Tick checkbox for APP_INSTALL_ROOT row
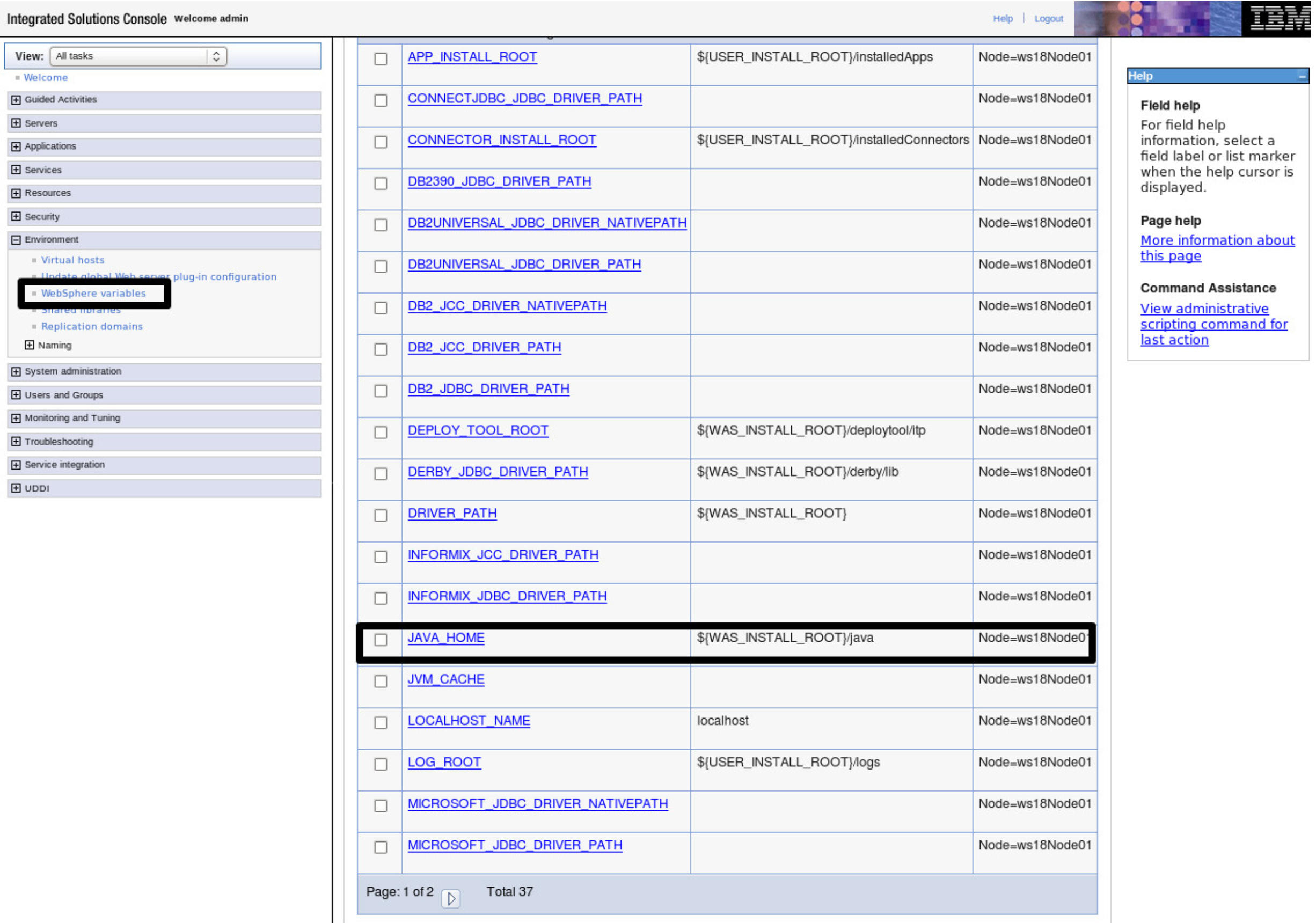This screenshot has width=1316, height=923. click(x=381, y=59)
